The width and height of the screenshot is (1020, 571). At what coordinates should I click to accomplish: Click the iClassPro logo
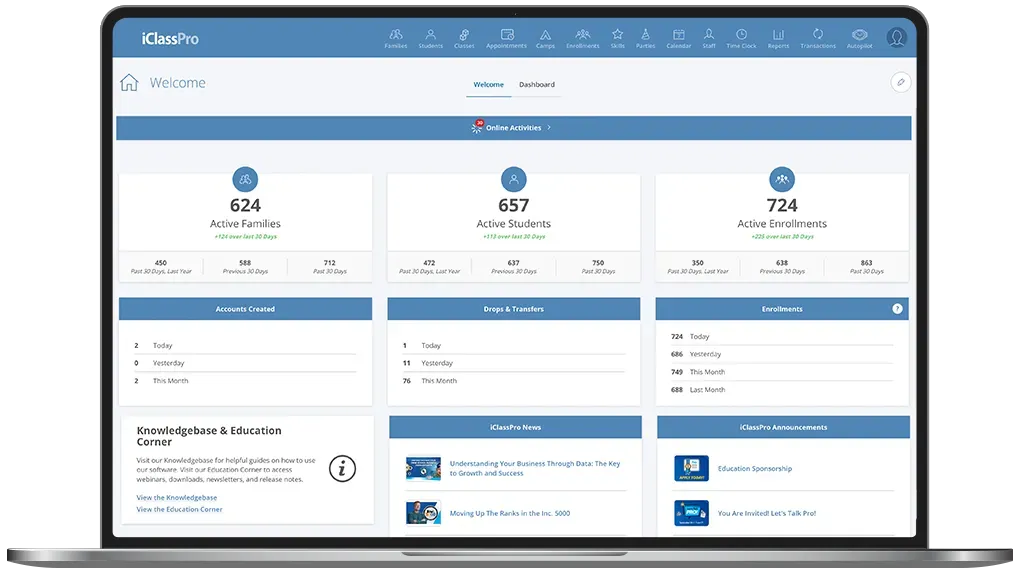[170, 39]
